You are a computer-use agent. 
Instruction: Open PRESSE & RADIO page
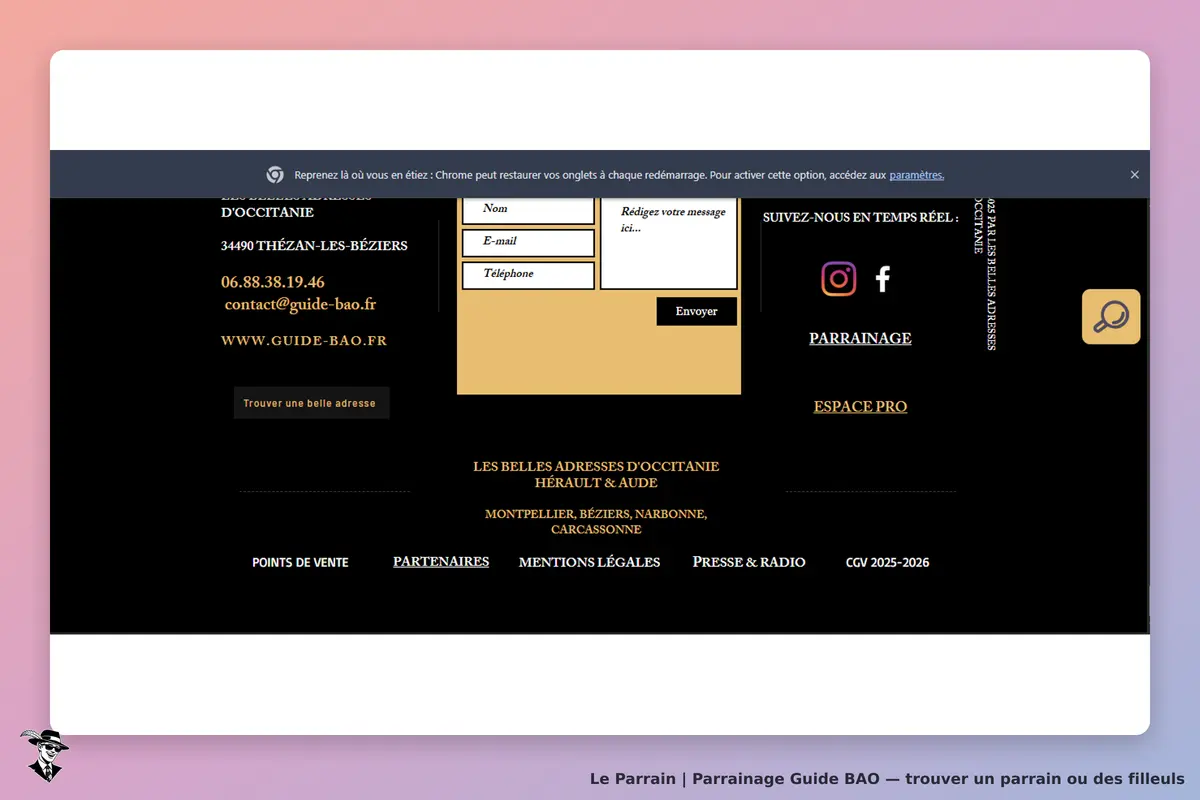(x=749, y=562)
